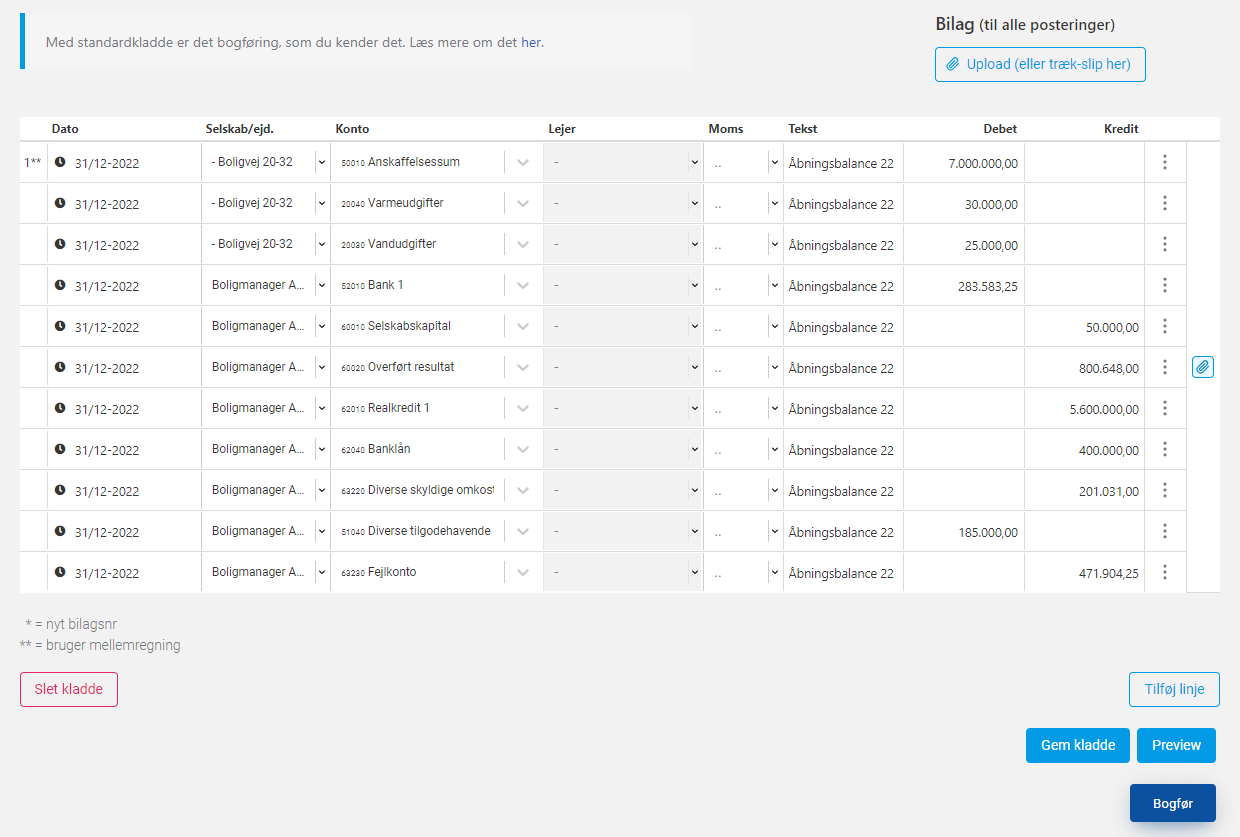Edit the Kredit amount 471.904,25
The height and width of the screenshot is (837, 1240).
coord(1084,572)
